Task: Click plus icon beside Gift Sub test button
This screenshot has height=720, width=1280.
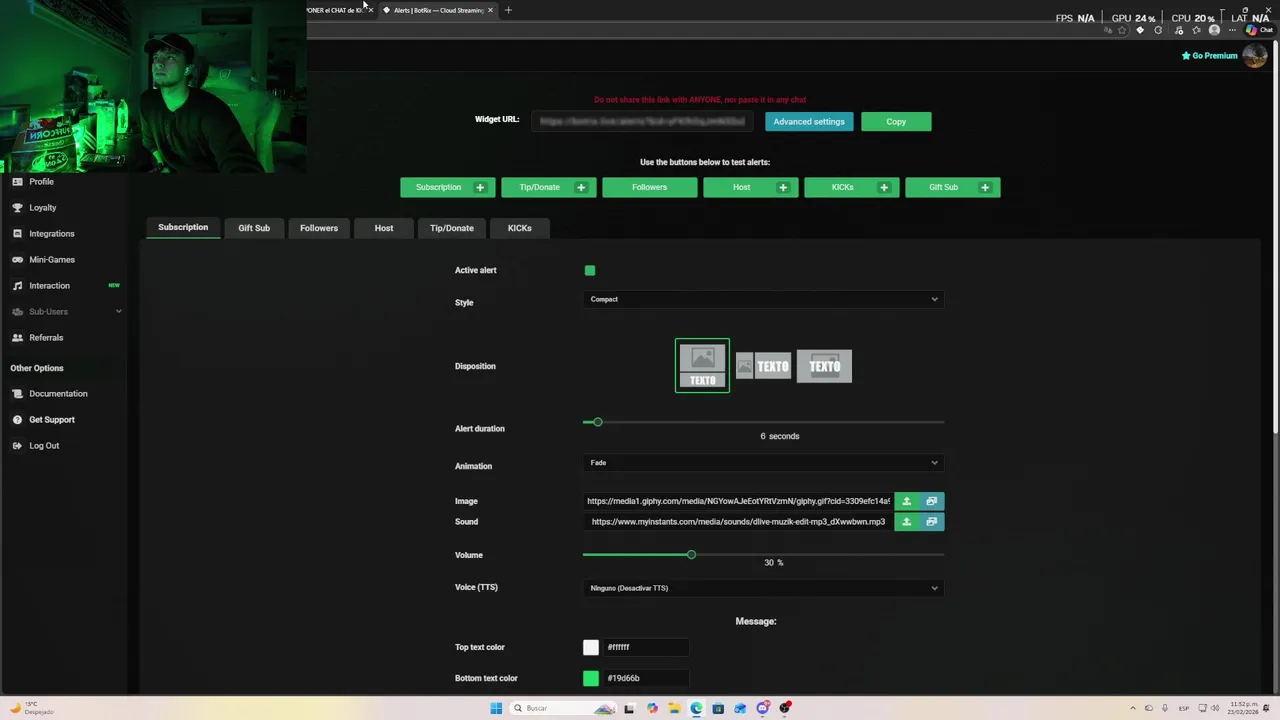Action: point(985,188)
